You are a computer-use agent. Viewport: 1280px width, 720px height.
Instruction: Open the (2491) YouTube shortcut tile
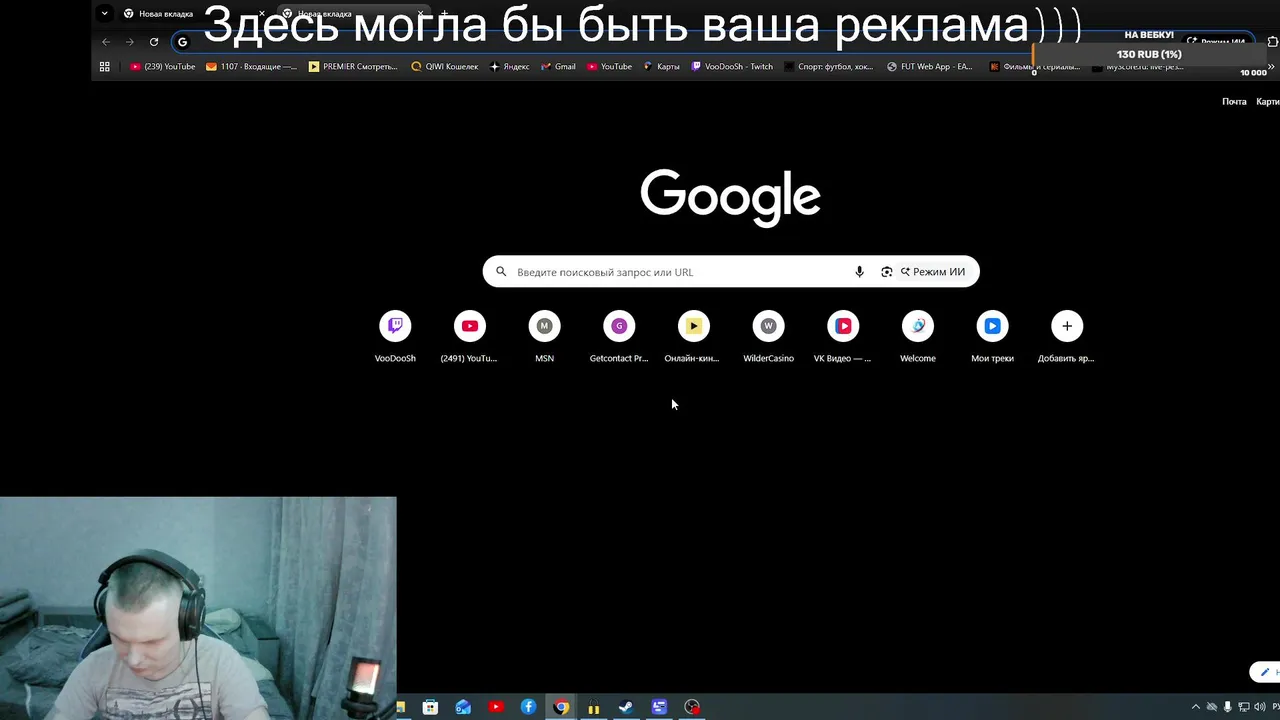click(469, 337)
